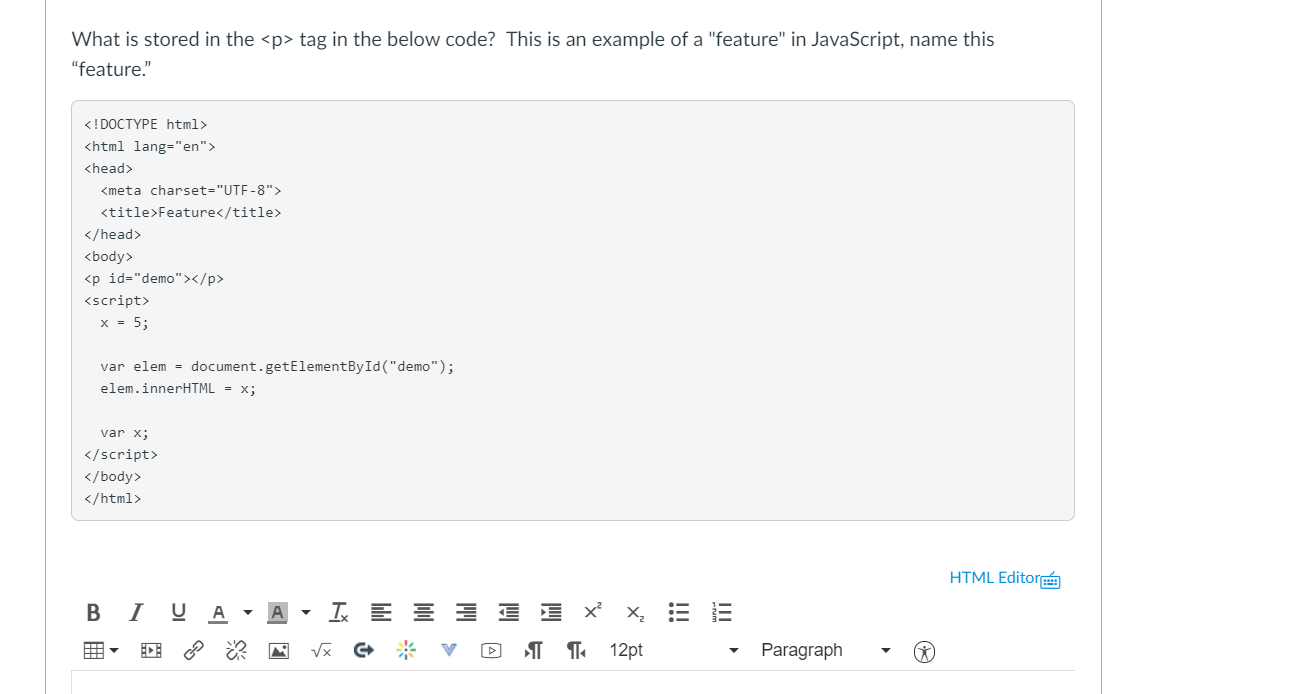Insert a hyperlink using the link icon

coord(193,650)
